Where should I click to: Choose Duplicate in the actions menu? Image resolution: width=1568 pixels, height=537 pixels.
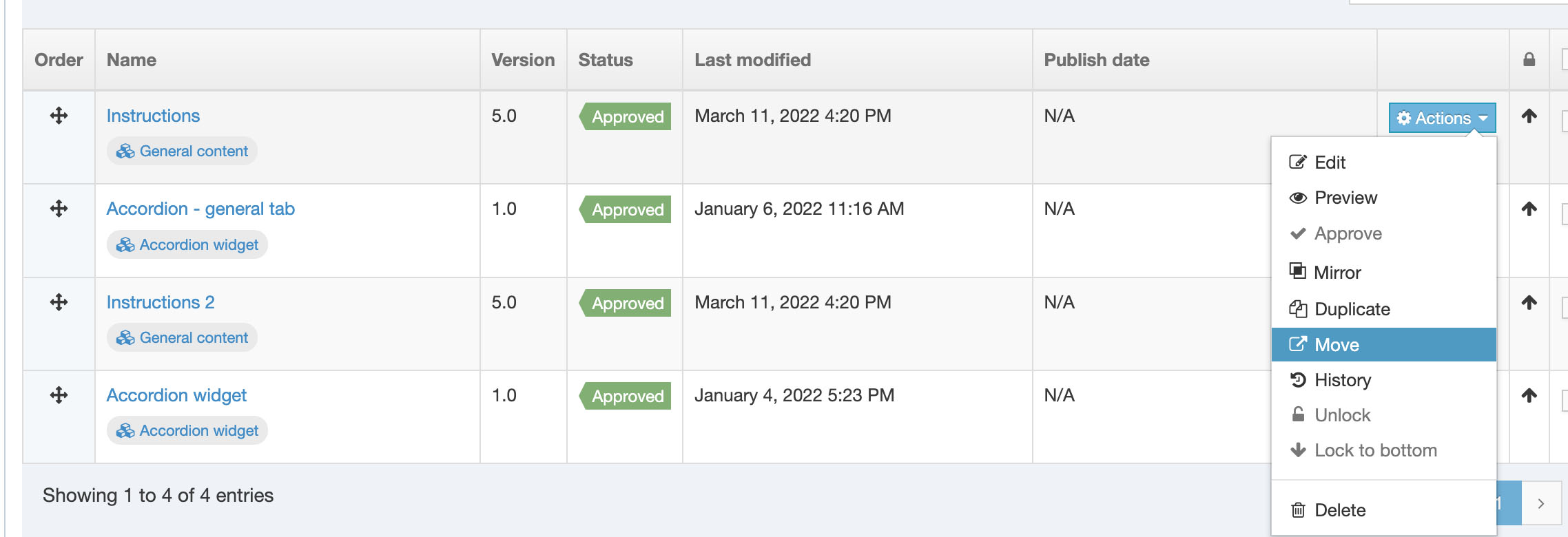click(x=1352, y=309)
